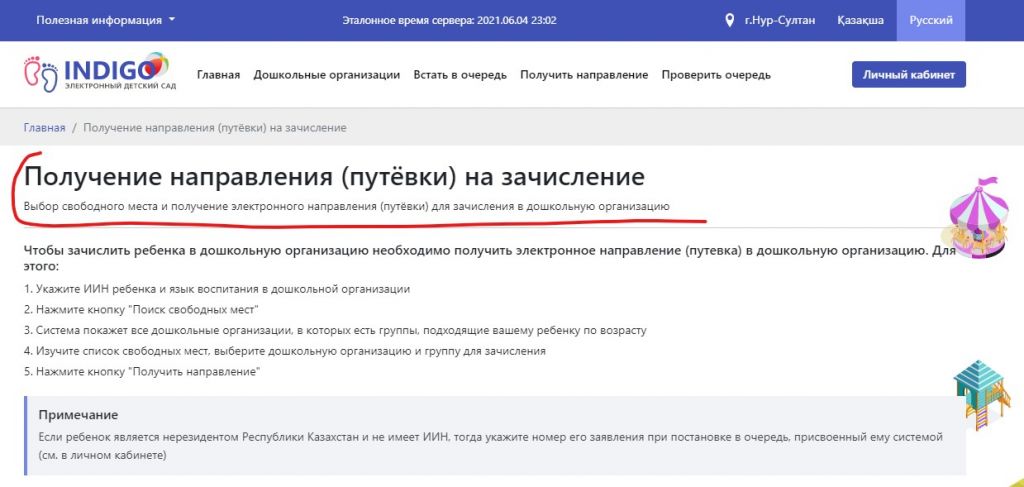Choose city г.Нур-Султан in top bar
Viewport: 1024px width, 487px height.
784,20
